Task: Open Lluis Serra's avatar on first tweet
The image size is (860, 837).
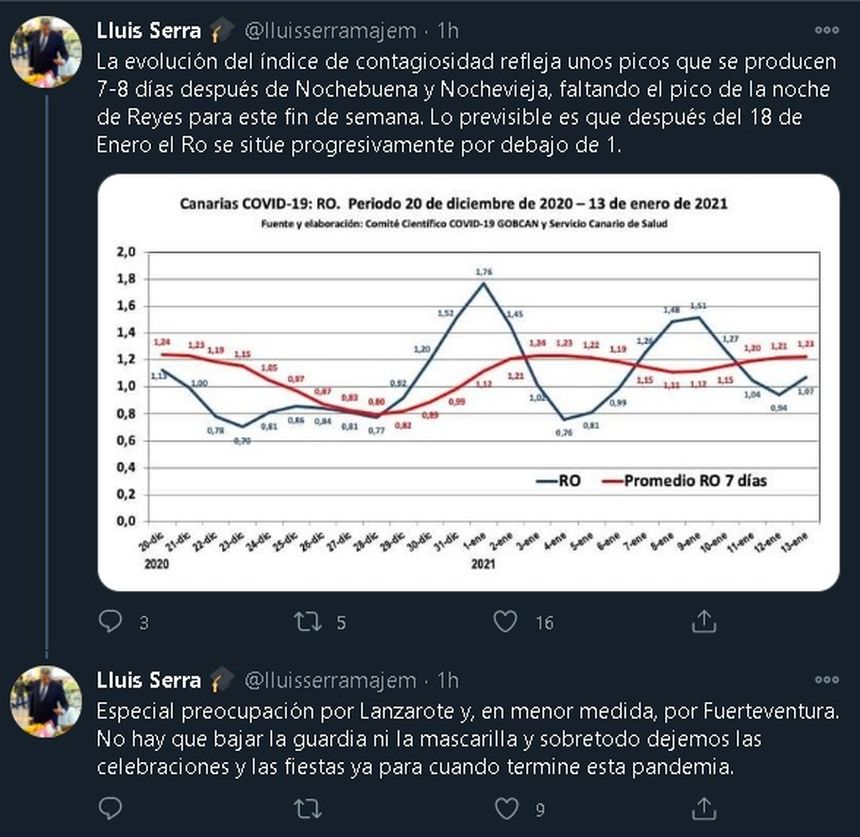Action: coord(45,51)
